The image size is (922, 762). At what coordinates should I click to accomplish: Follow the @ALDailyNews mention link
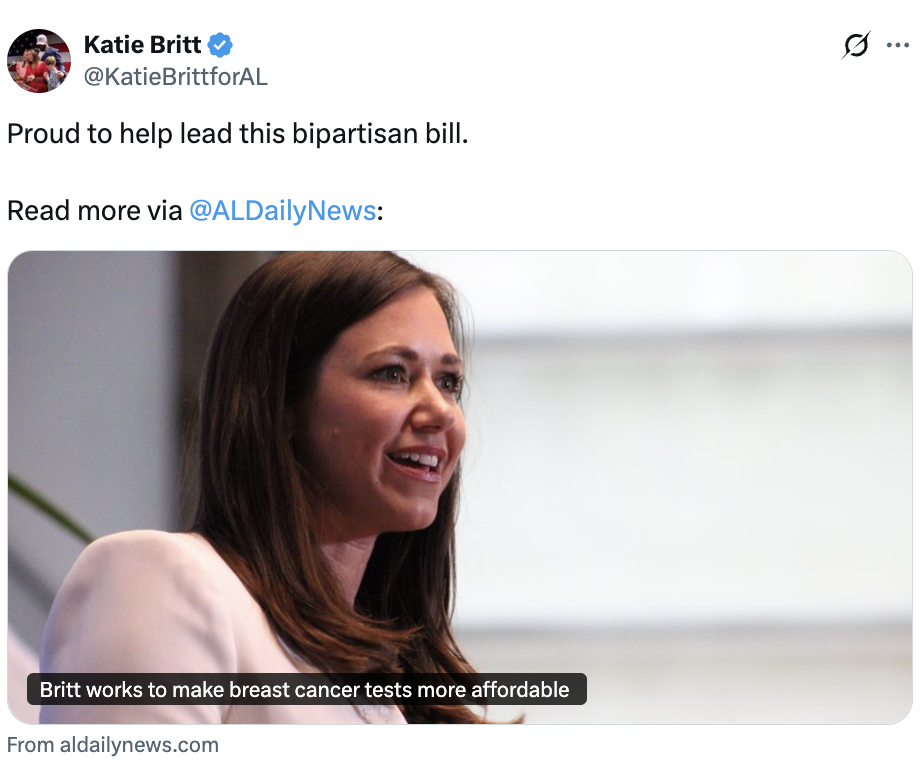[282, 210]
